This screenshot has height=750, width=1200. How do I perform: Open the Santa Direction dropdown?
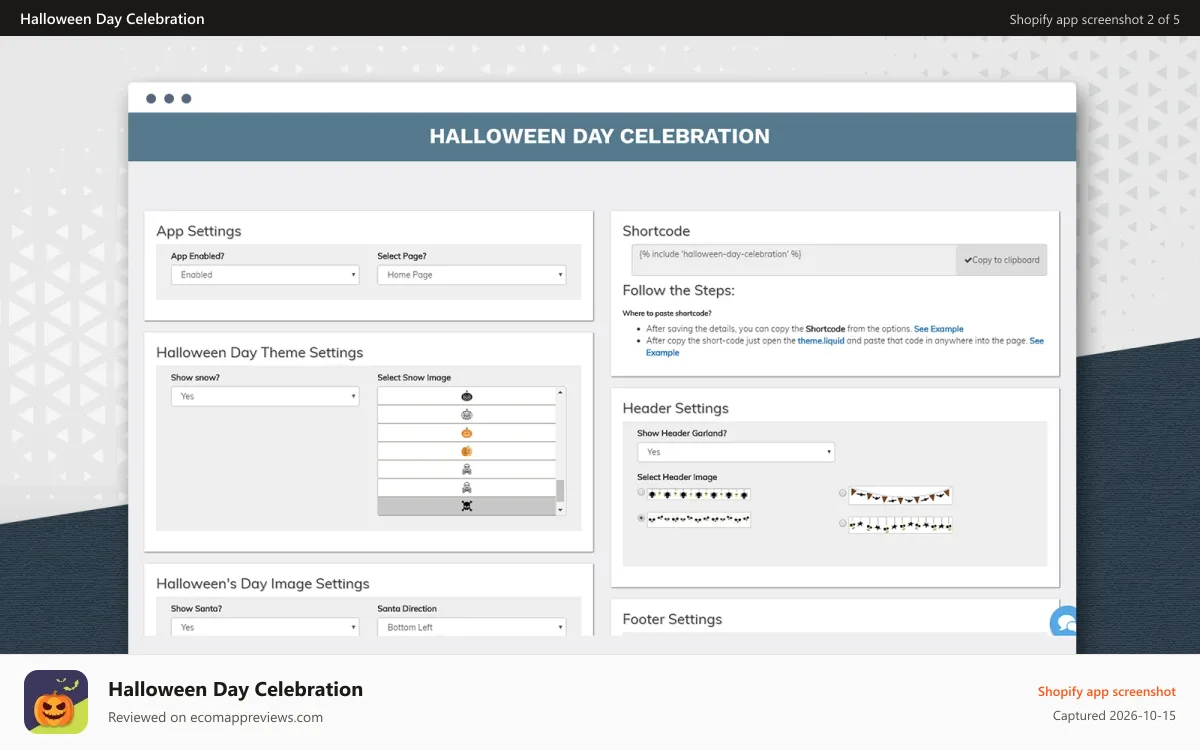point(471,627)
